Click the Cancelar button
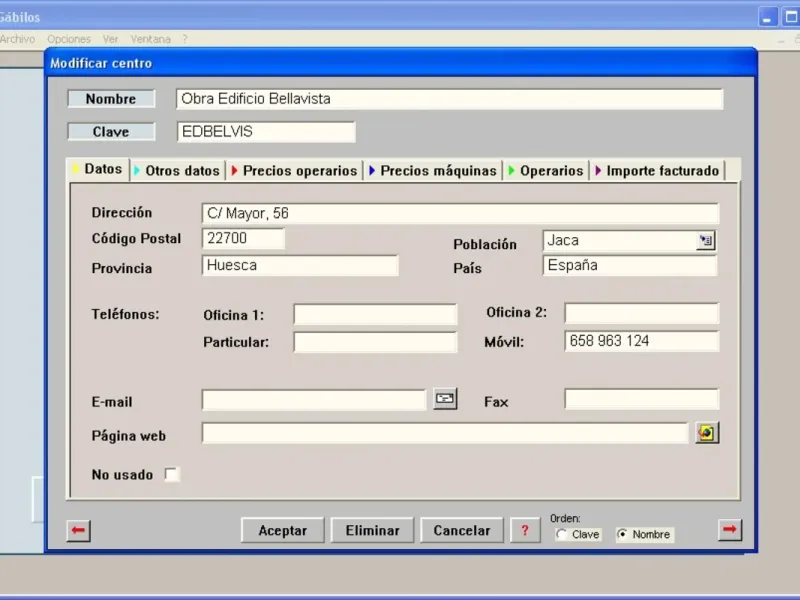 coord(461,531)
